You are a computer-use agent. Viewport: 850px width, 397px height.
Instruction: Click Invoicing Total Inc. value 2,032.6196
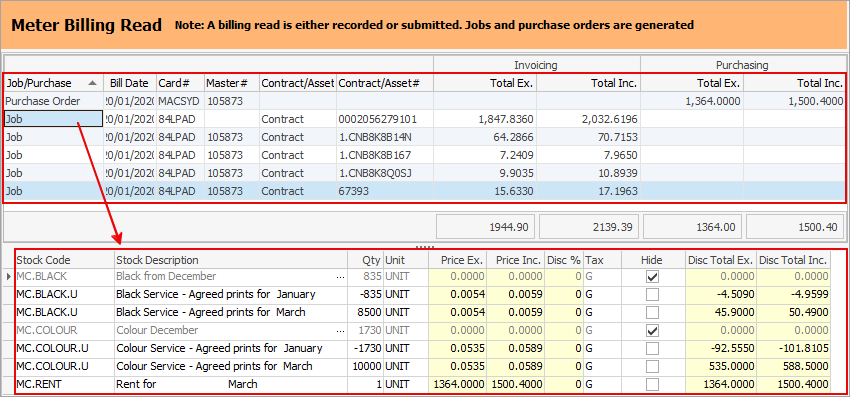tap(610, 119)
